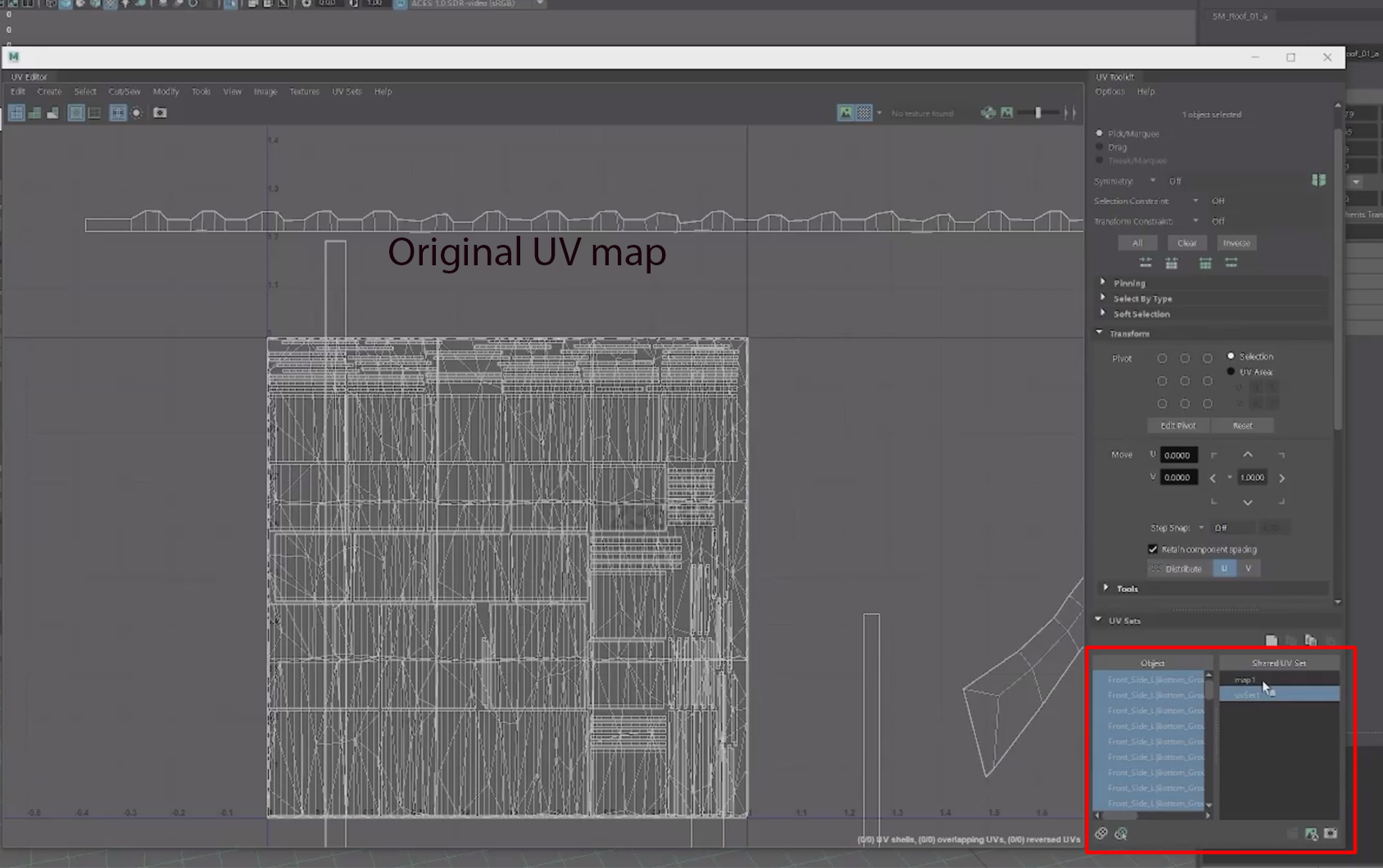Screen dimensions: 1383x868
Task: Select uvSet1 in Shared UV Set list
Action: tap(1279, 694)
